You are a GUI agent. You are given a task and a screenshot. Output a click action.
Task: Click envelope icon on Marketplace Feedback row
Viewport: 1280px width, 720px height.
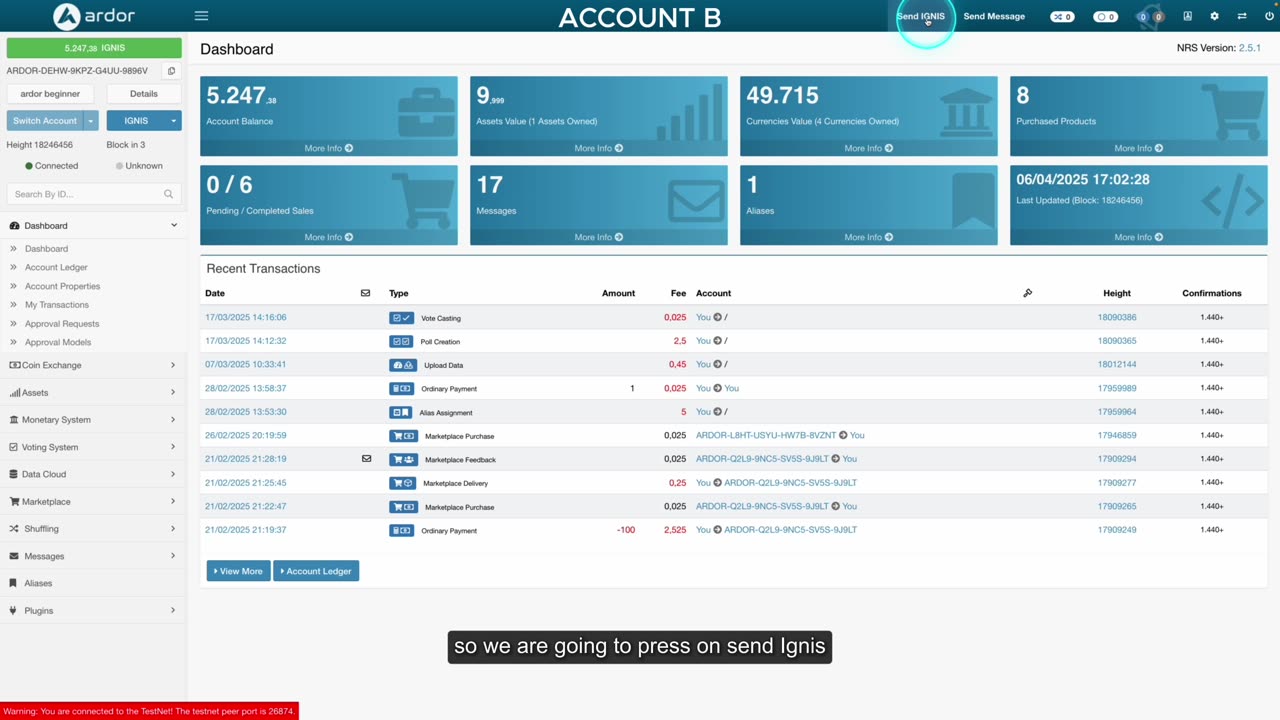click(366, 459)
